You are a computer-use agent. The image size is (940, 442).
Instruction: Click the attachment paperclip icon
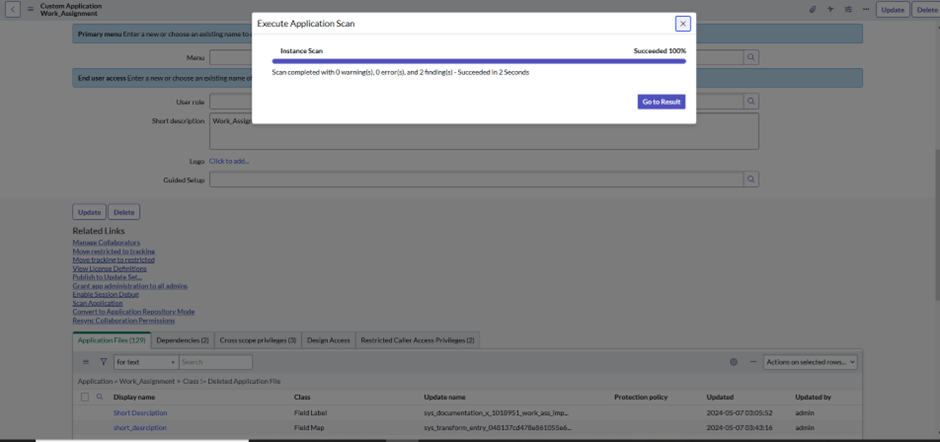coord(813,10)
